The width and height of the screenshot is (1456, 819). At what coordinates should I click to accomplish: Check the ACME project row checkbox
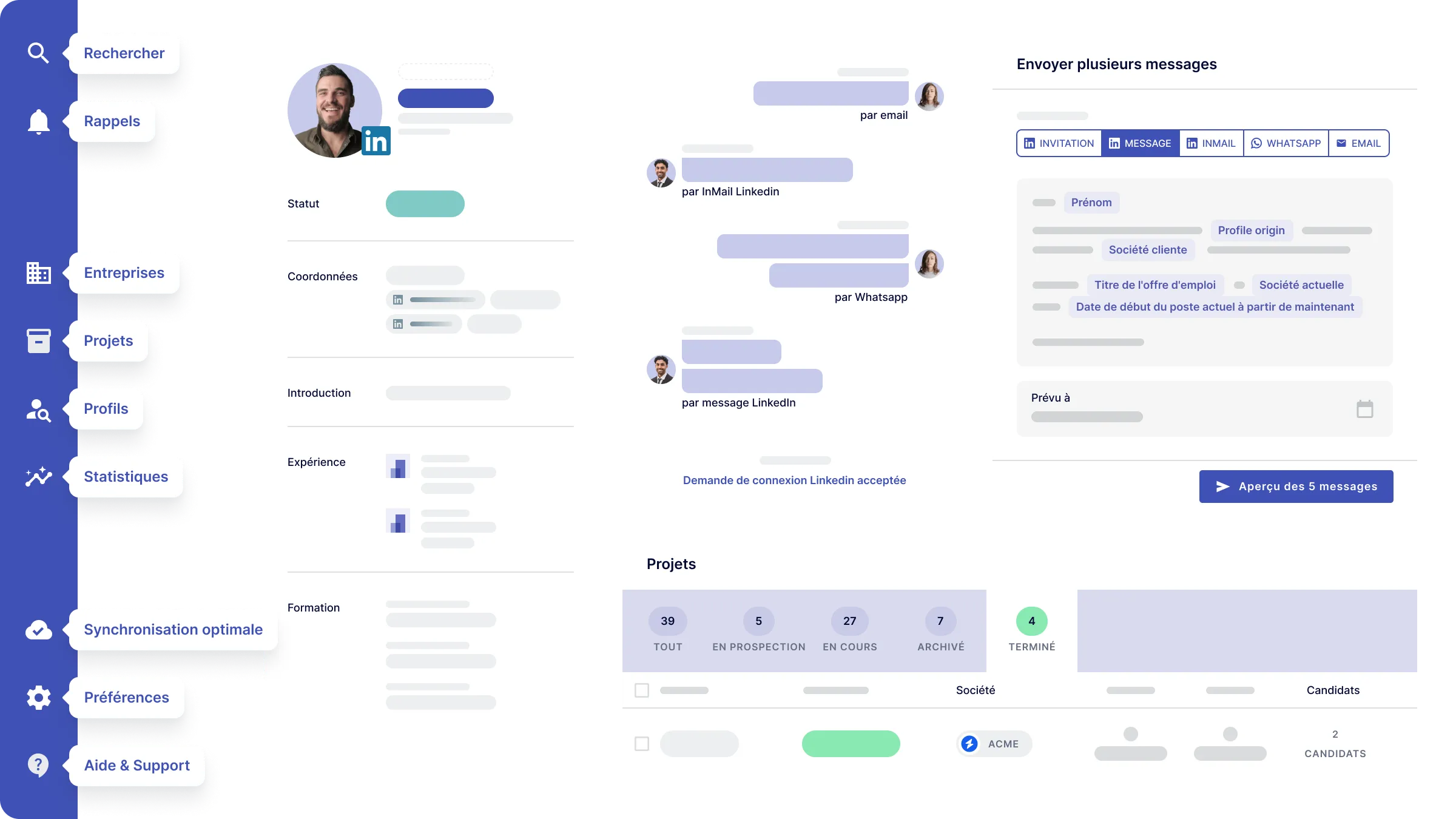(x=642, y=743)
